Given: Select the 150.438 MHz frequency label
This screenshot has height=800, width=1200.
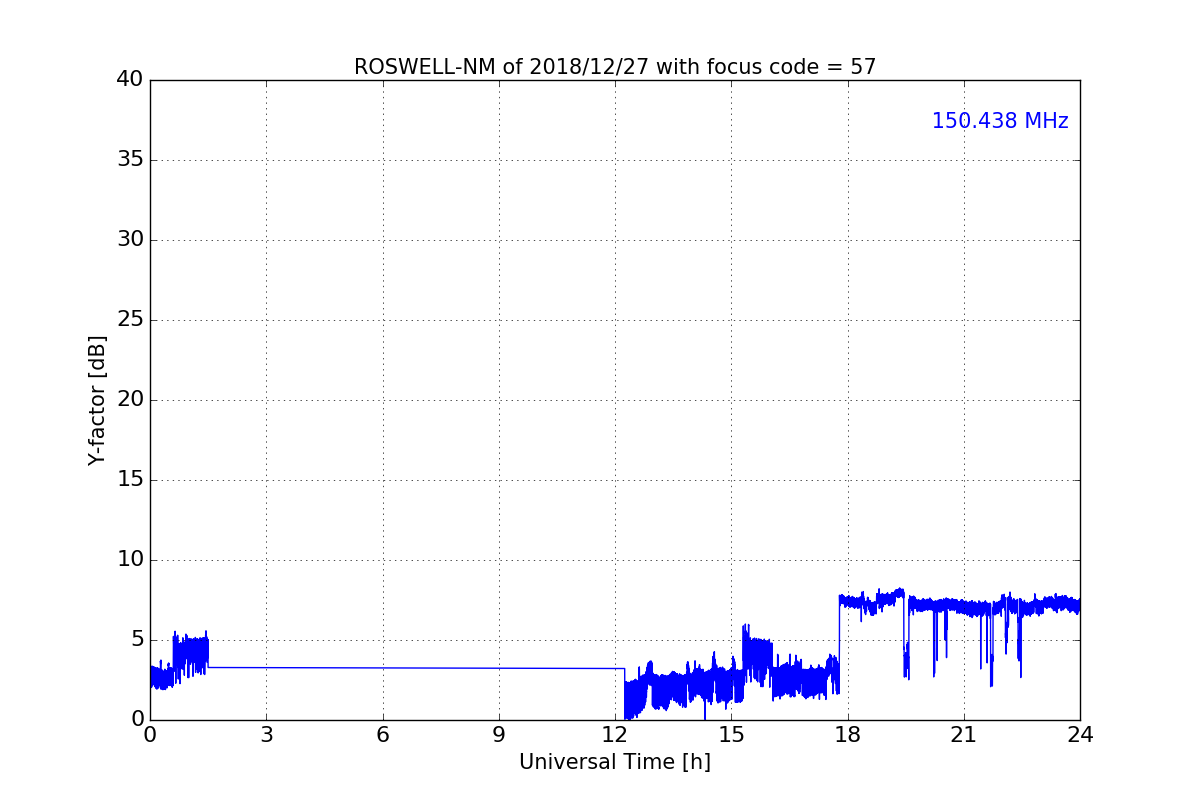Looking at the screenshot, I should [1000, 121].
